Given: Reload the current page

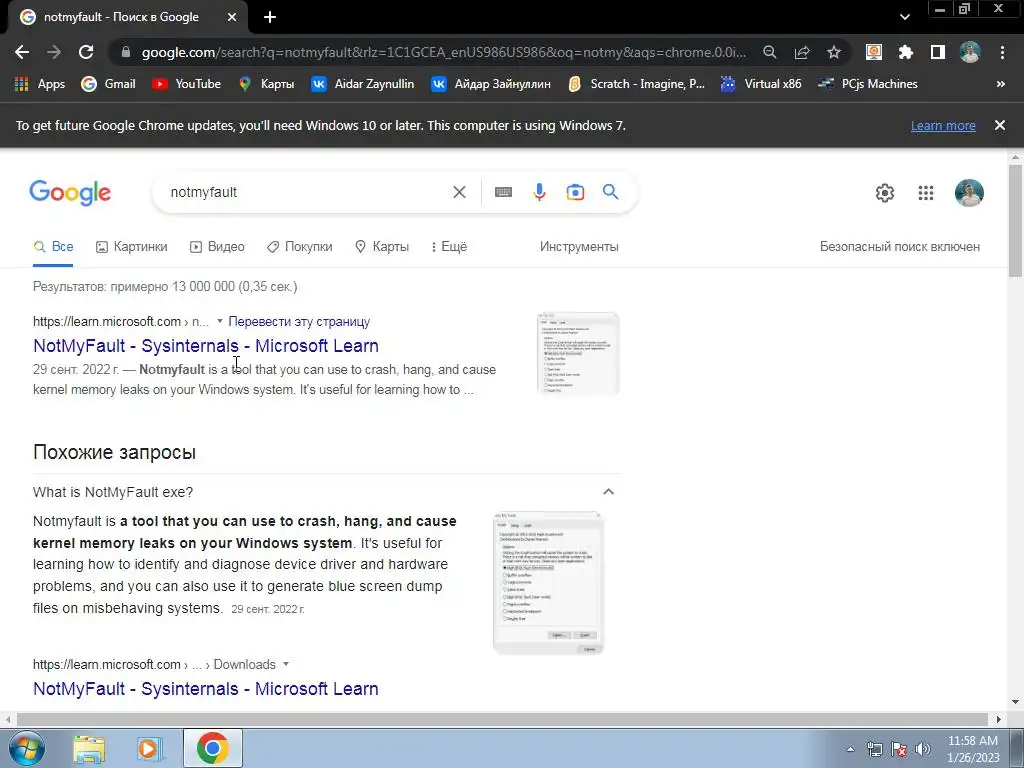Looking at the screenshot, I should click(86, 52).
